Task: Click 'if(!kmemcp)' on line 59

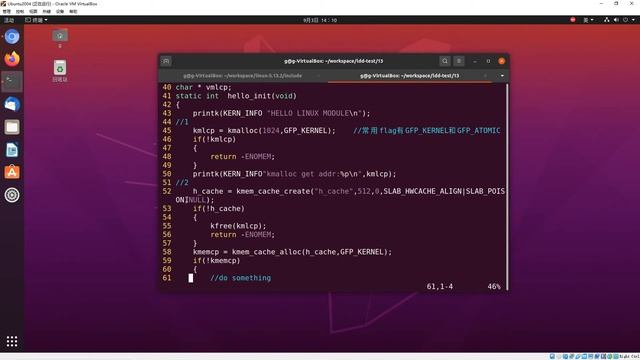Action: (217, 261)
